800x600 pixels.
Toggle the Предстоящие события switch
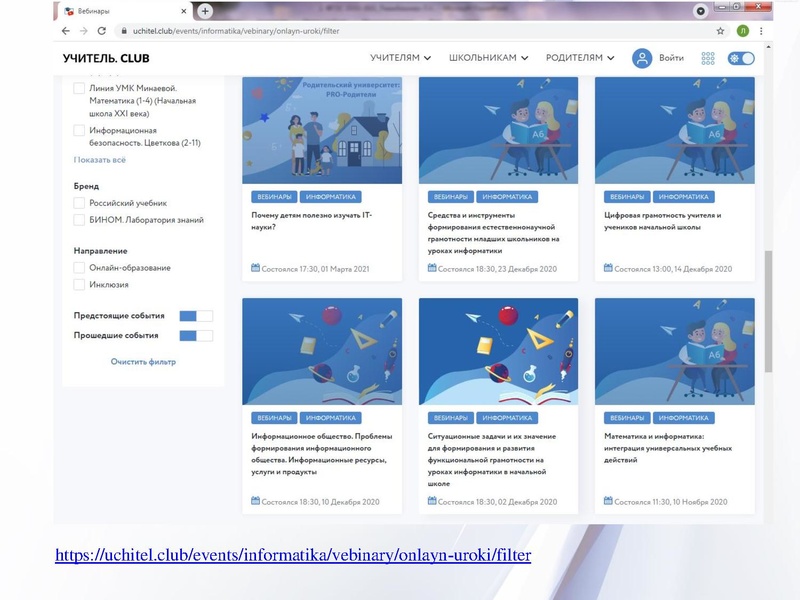coord(195,316)
